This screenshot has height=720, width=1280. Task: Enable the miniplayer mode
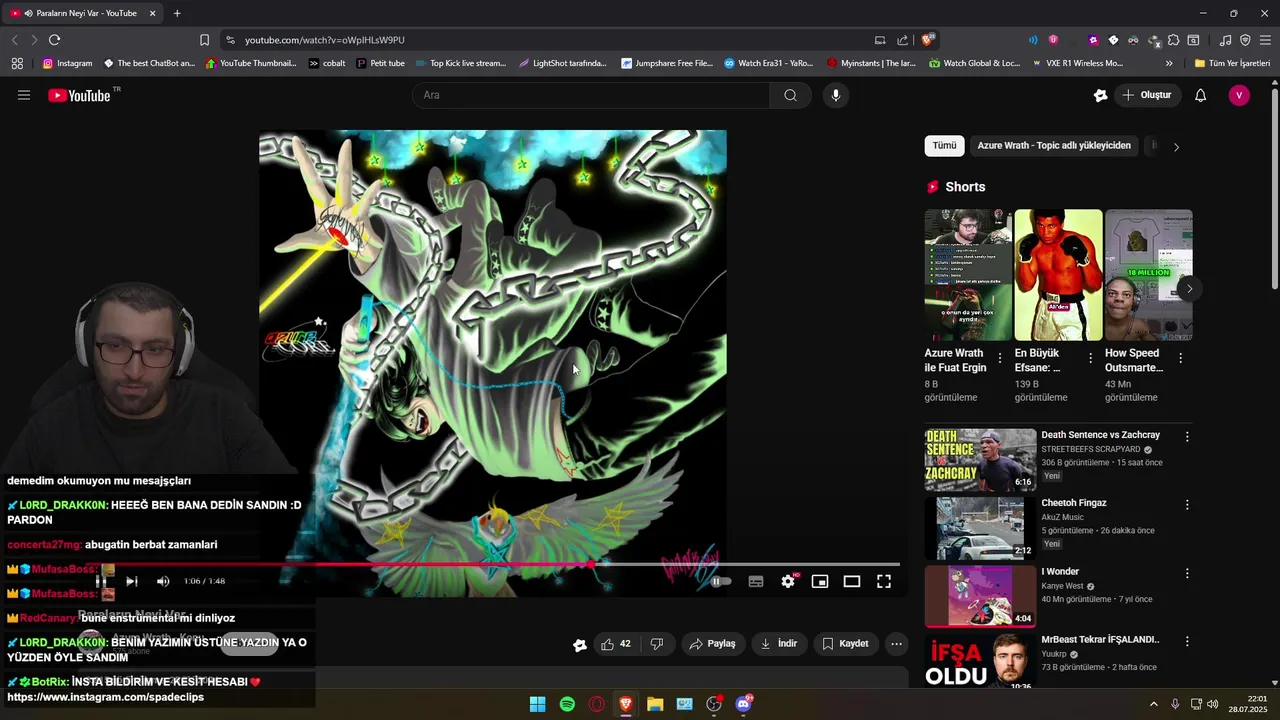(x=820, y=581)
